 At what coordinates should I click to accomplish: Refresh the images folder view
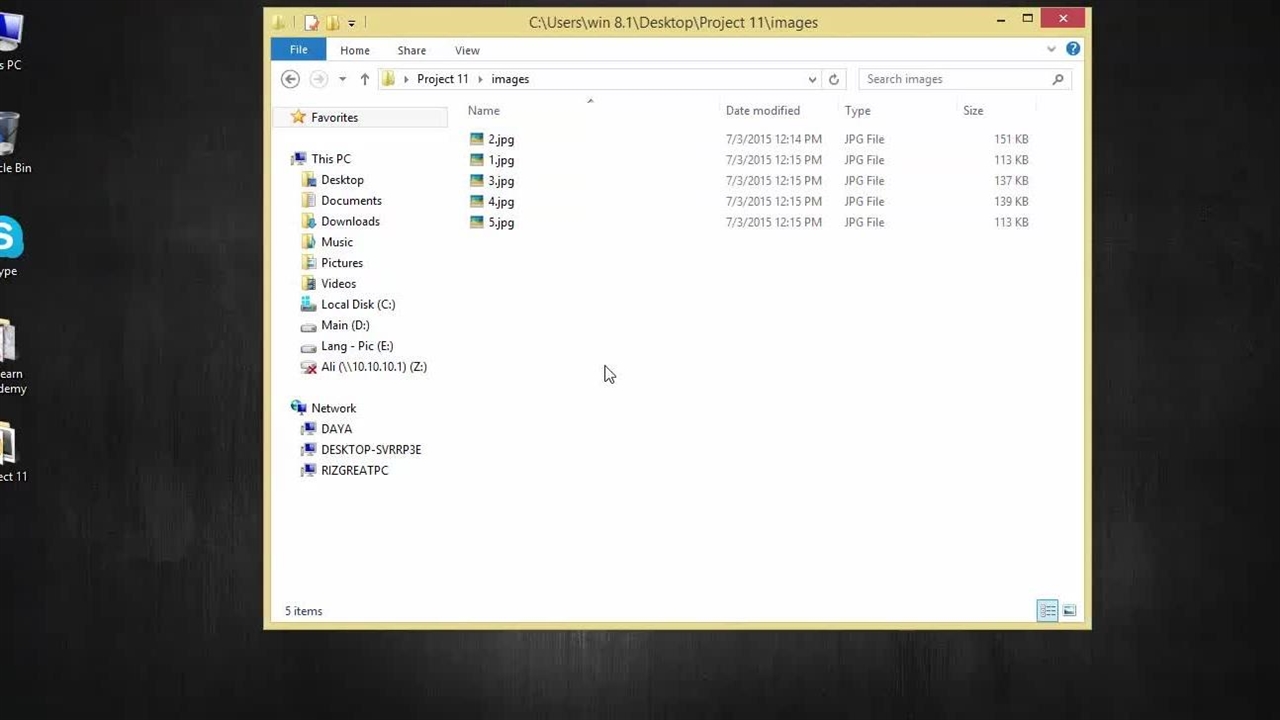(x=834, y=79)
